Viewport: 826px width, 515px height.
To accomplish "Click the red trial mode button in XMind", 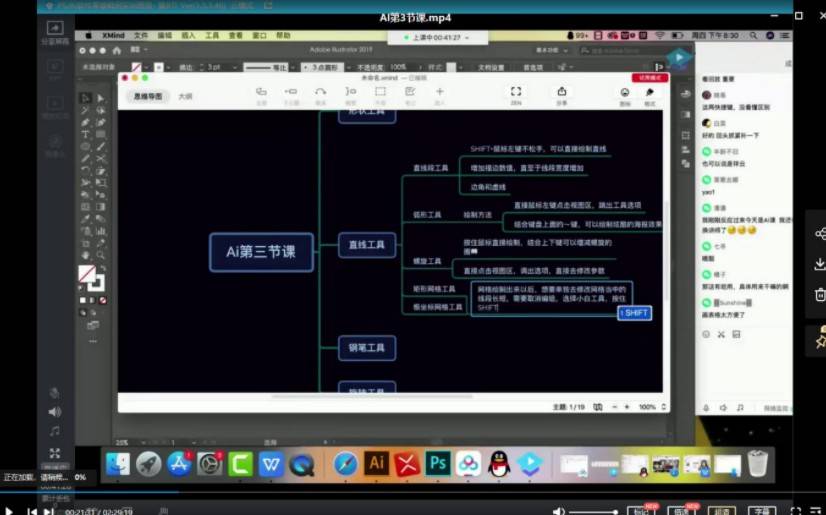I will click(650, 77).
